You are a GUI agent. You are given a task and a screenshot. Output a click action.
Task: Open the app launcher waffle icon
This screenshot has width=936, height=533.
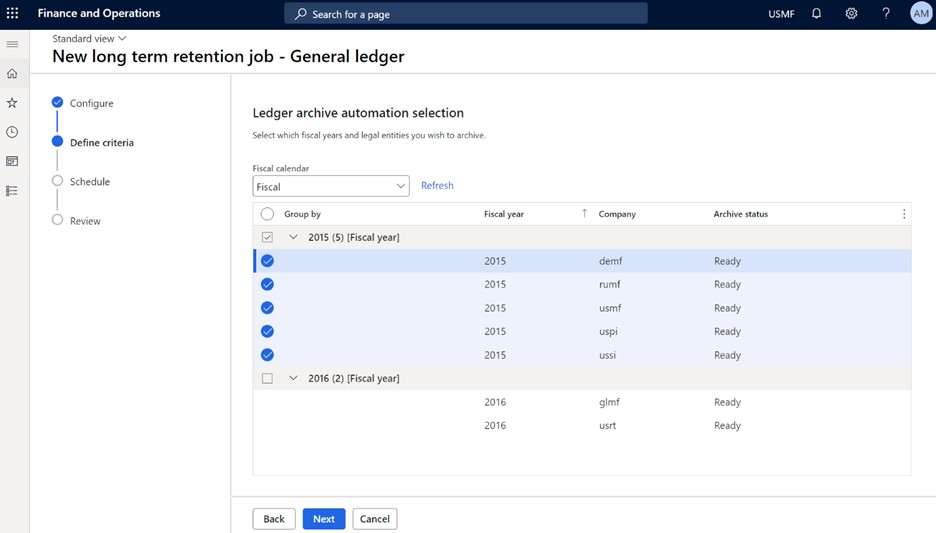(13, 14)
